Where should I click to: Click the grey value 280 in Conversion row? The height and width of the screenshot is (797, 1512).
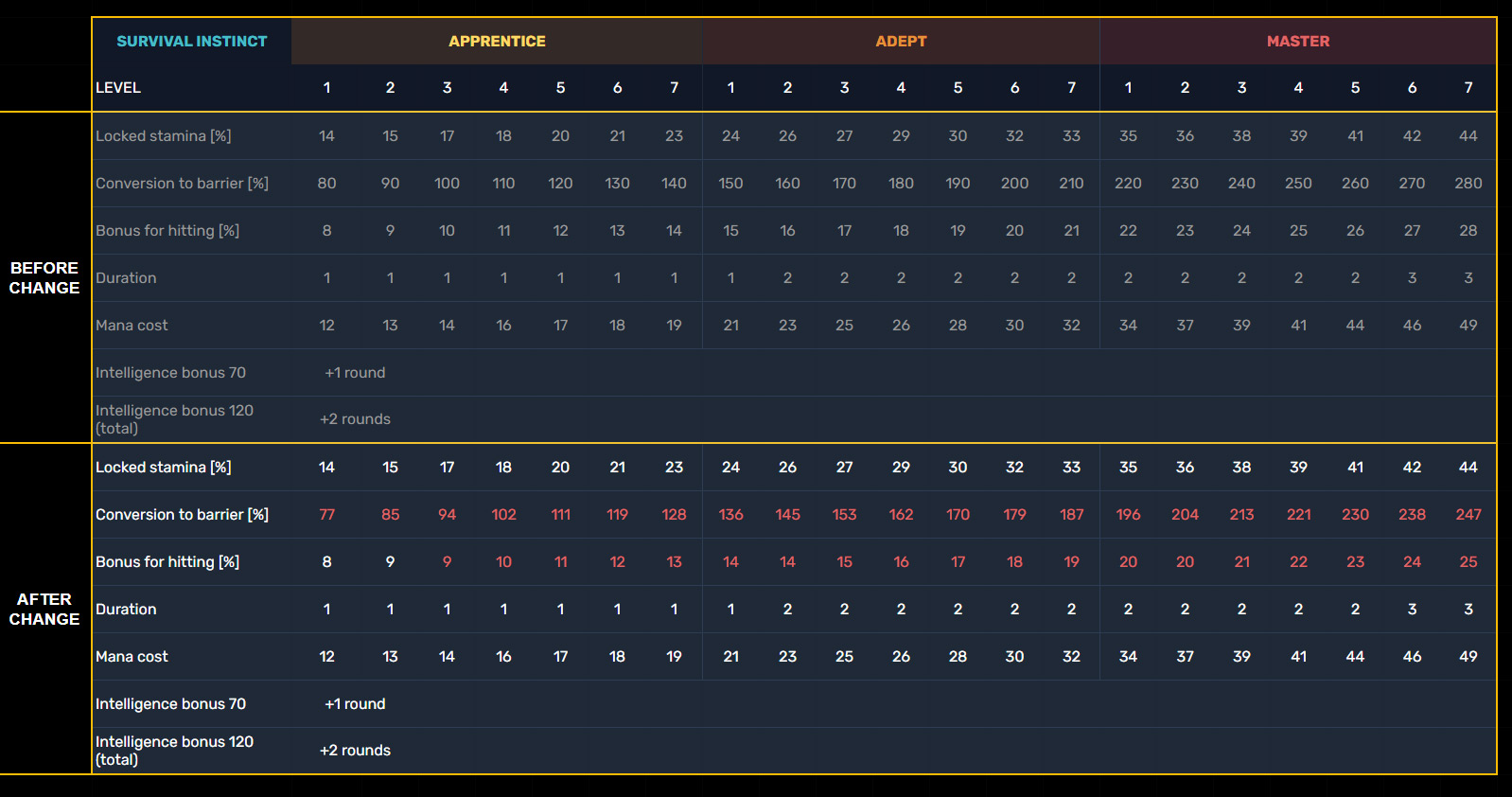(1468, 184)
